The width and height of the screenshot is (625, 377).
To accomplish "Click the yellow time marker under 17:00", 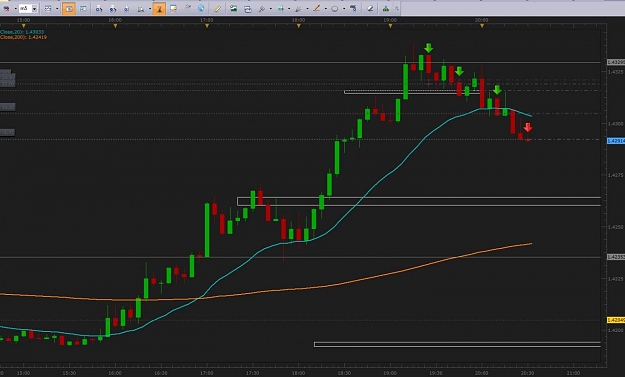I will click(207, 26).
